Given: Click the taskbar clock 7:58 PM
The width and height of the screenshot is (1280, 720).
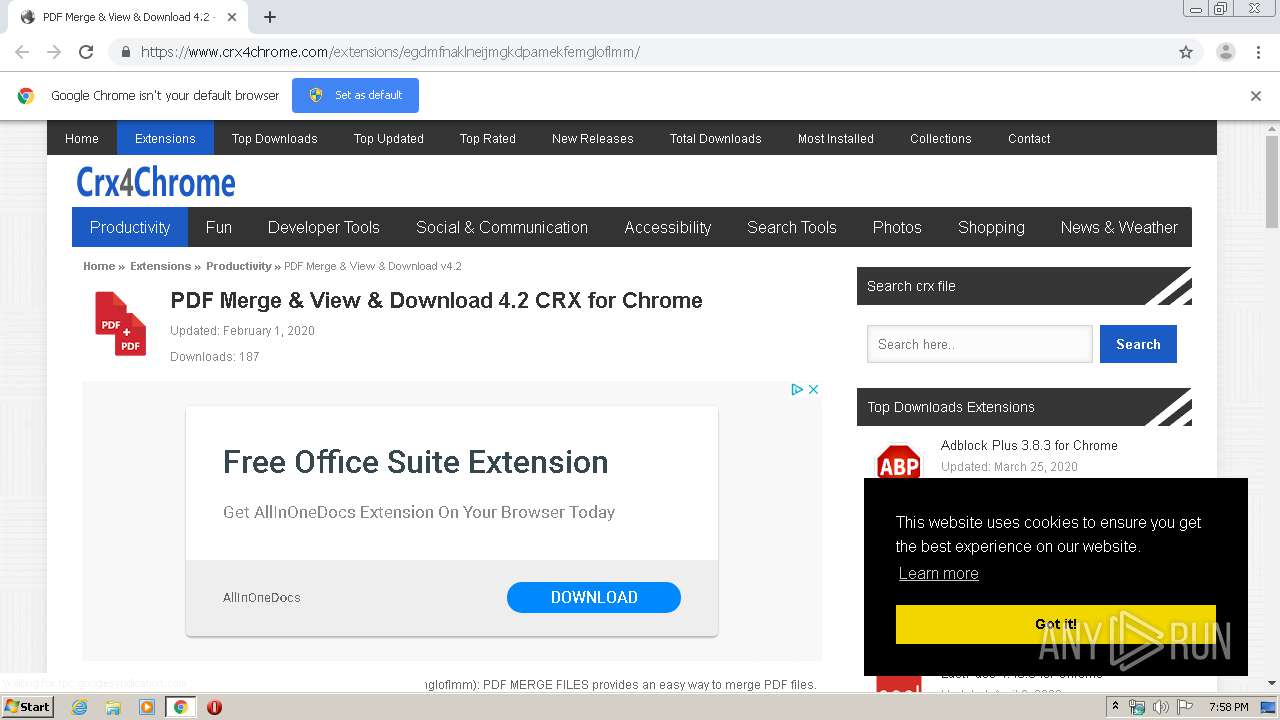Looking at the screenshot, I should (1228, 707).
